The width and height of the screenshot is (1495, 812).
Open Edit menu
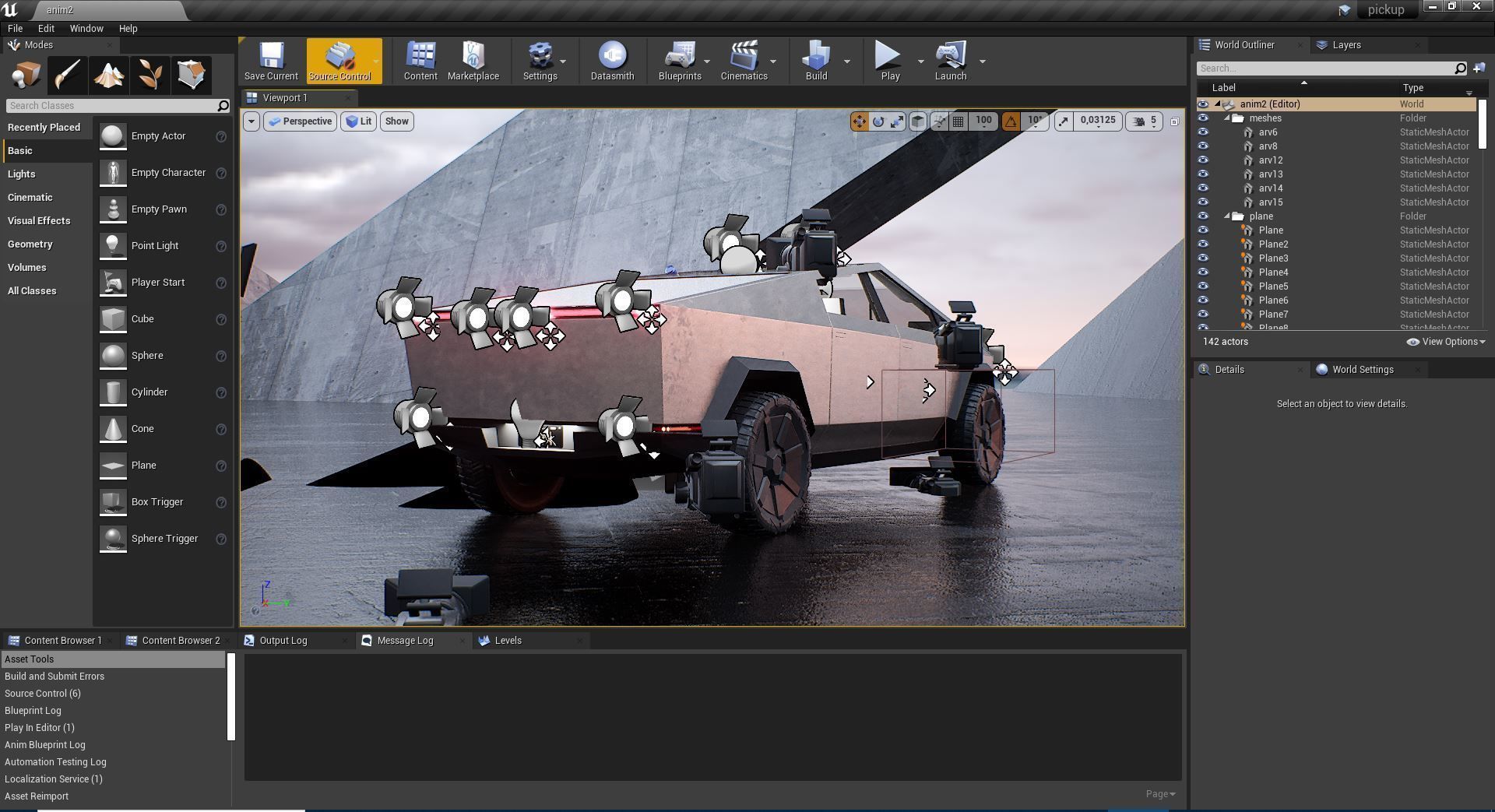click(x=46, y=28)
